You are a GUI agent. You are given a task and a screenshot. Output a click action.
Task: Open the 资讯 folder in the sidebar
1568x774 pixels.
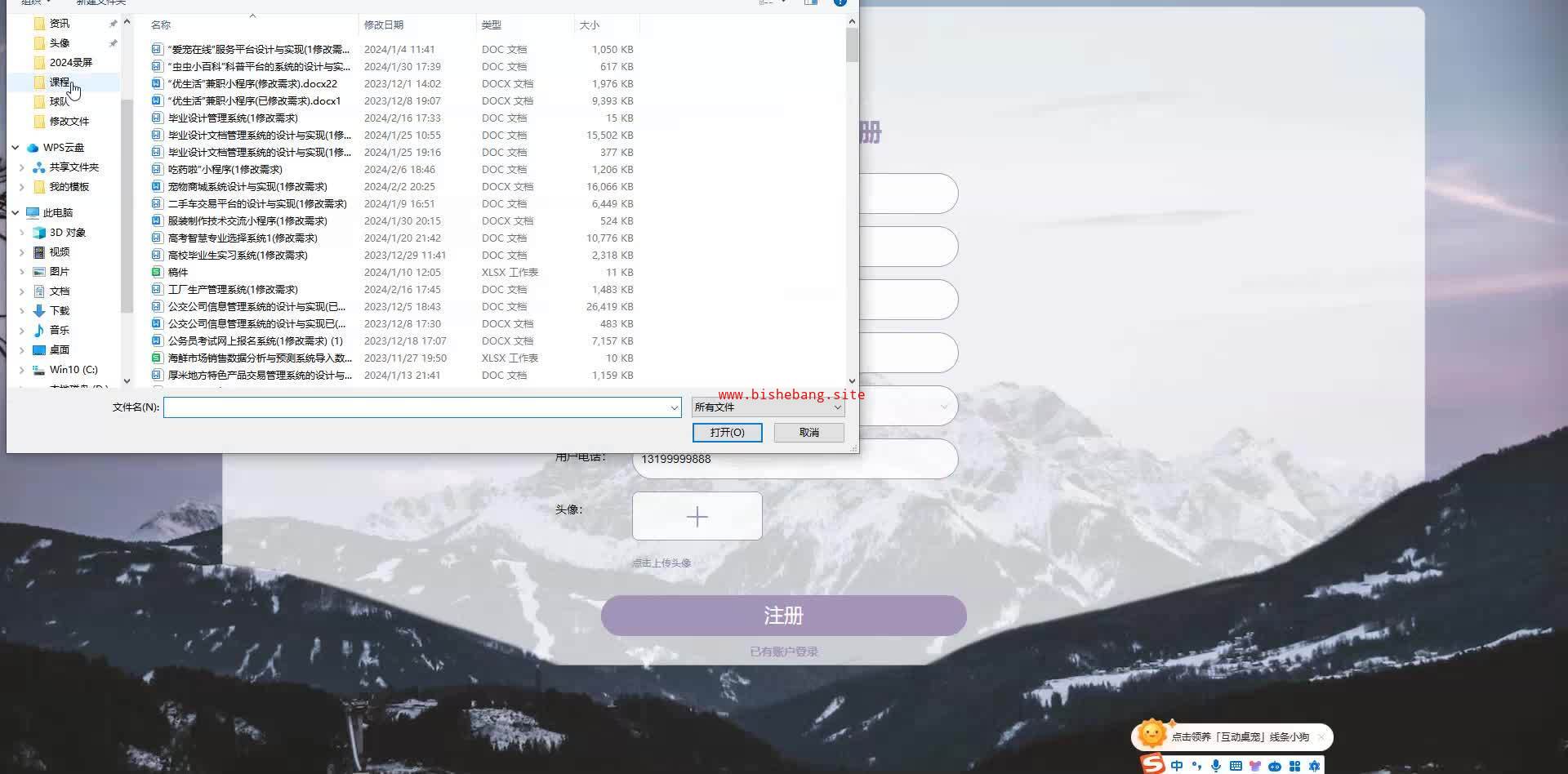tap(60, 24)
